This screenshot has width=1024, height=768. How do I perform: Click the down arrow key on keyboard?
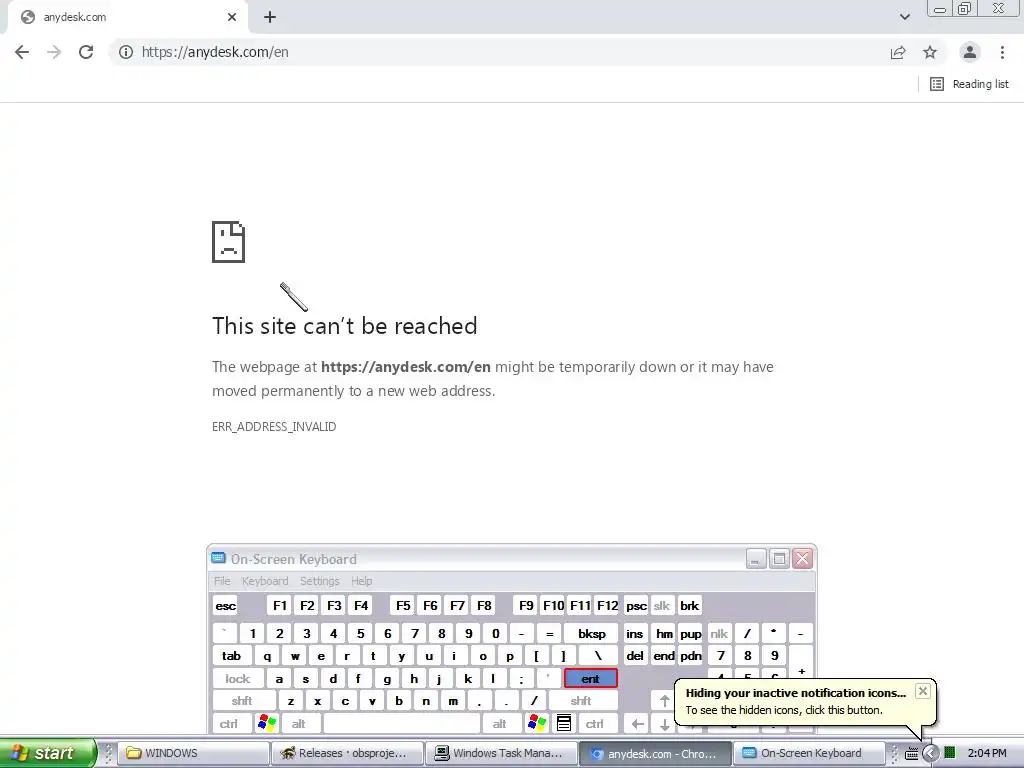click(664, 724)
